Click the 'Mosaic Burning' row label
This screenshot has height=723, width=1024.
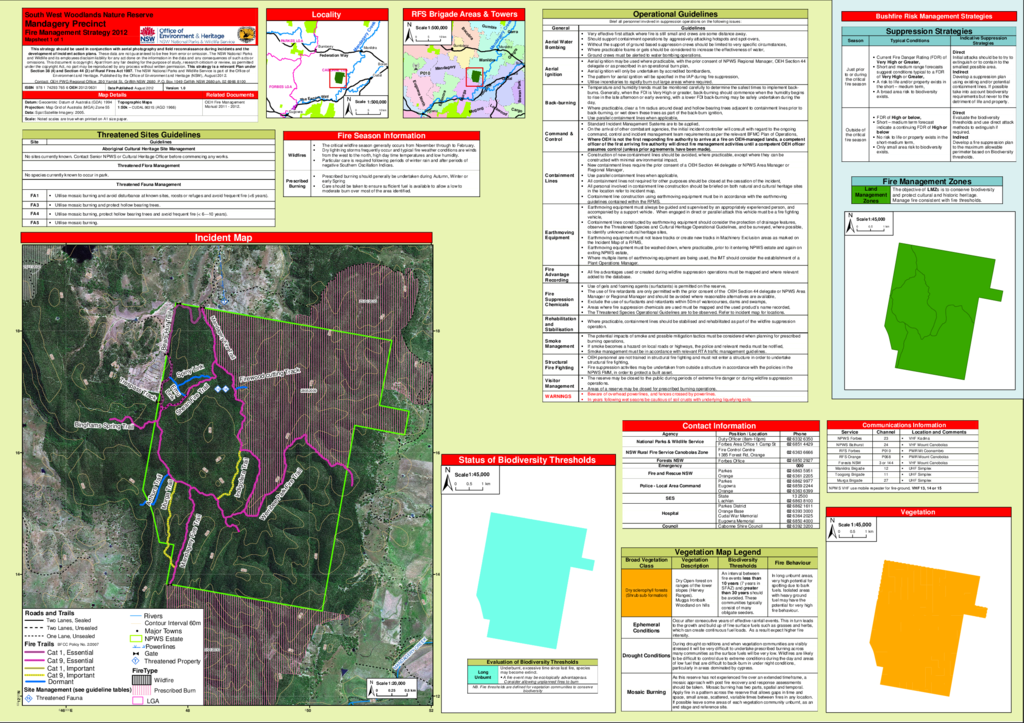pyautogui.click(x=646, y=692)
